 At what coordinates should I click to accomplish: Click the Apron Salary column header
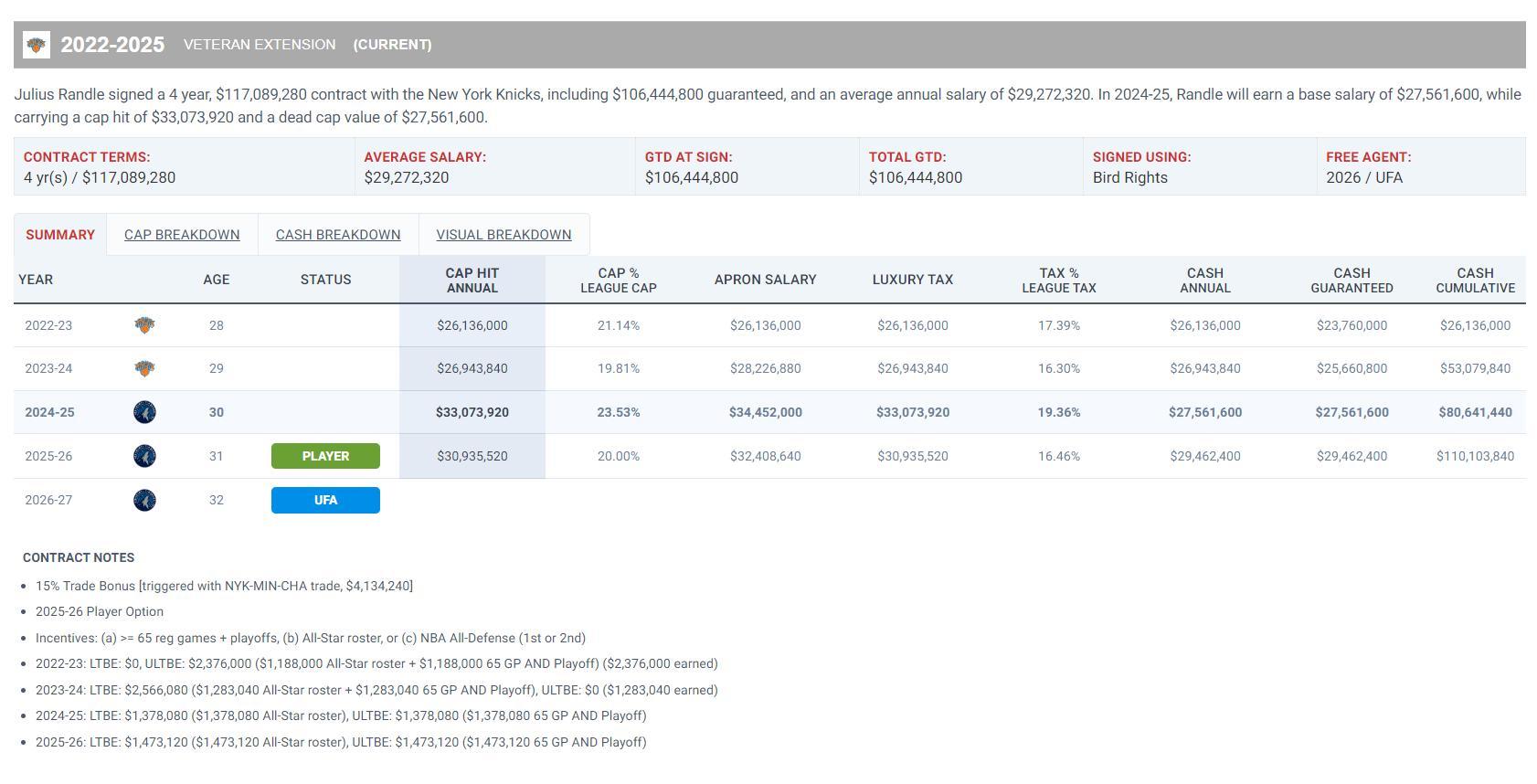pyautogui.click(x=765, y=280)
